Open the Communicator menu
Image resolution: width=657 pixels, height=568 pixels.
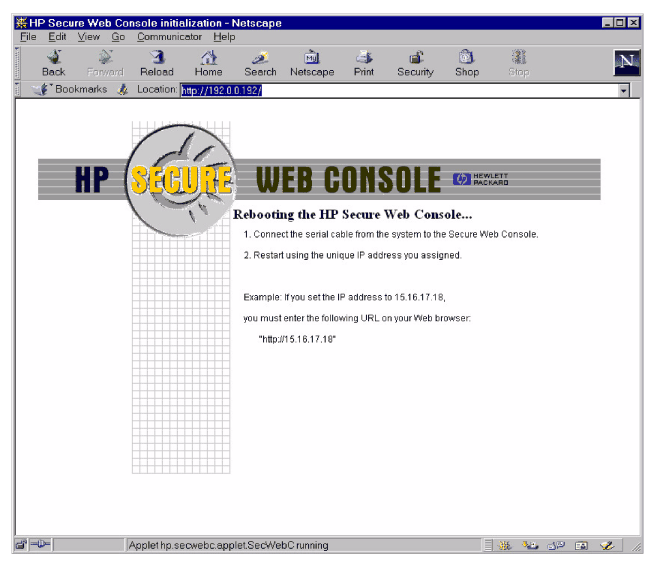(169, 37)
